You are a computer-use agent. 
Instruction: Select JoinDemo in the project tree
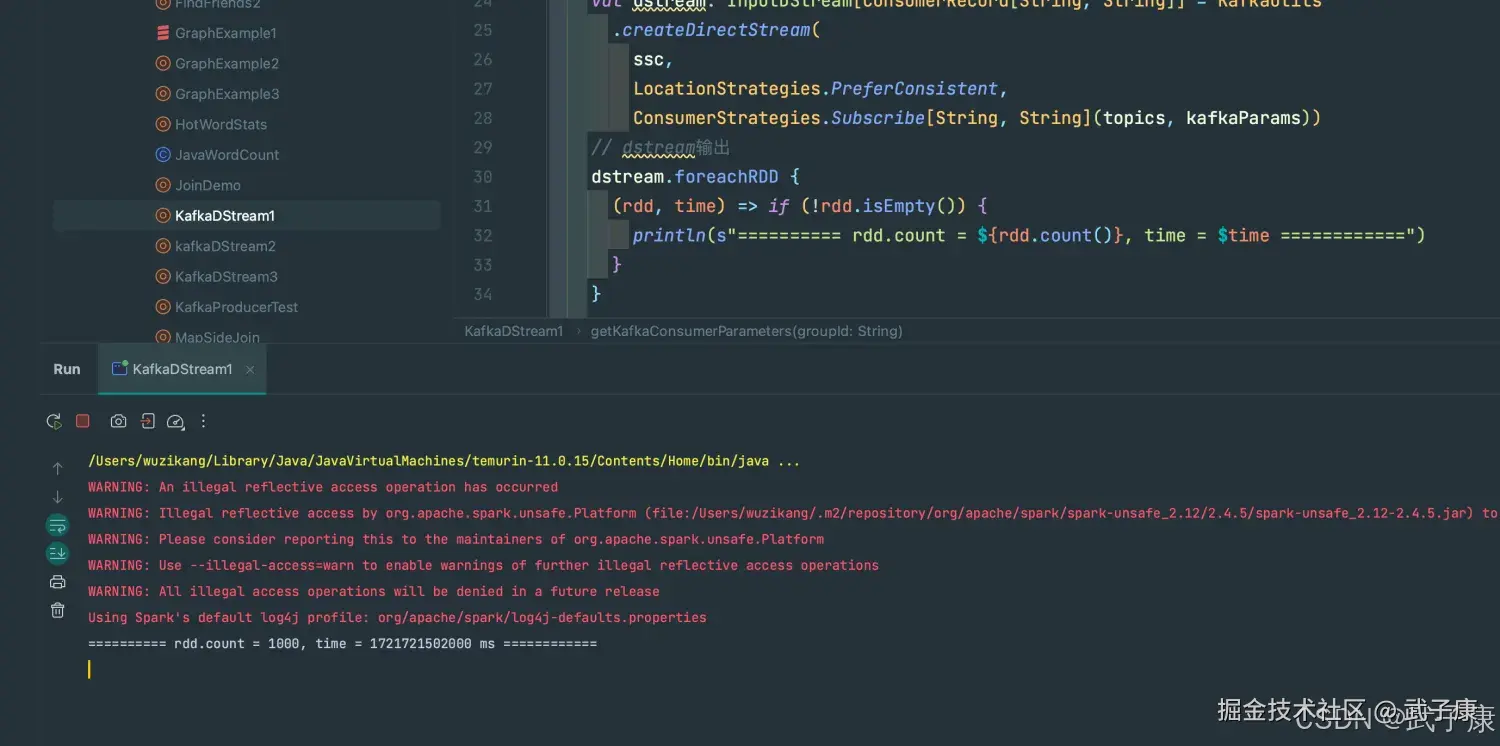pos(208,185)
